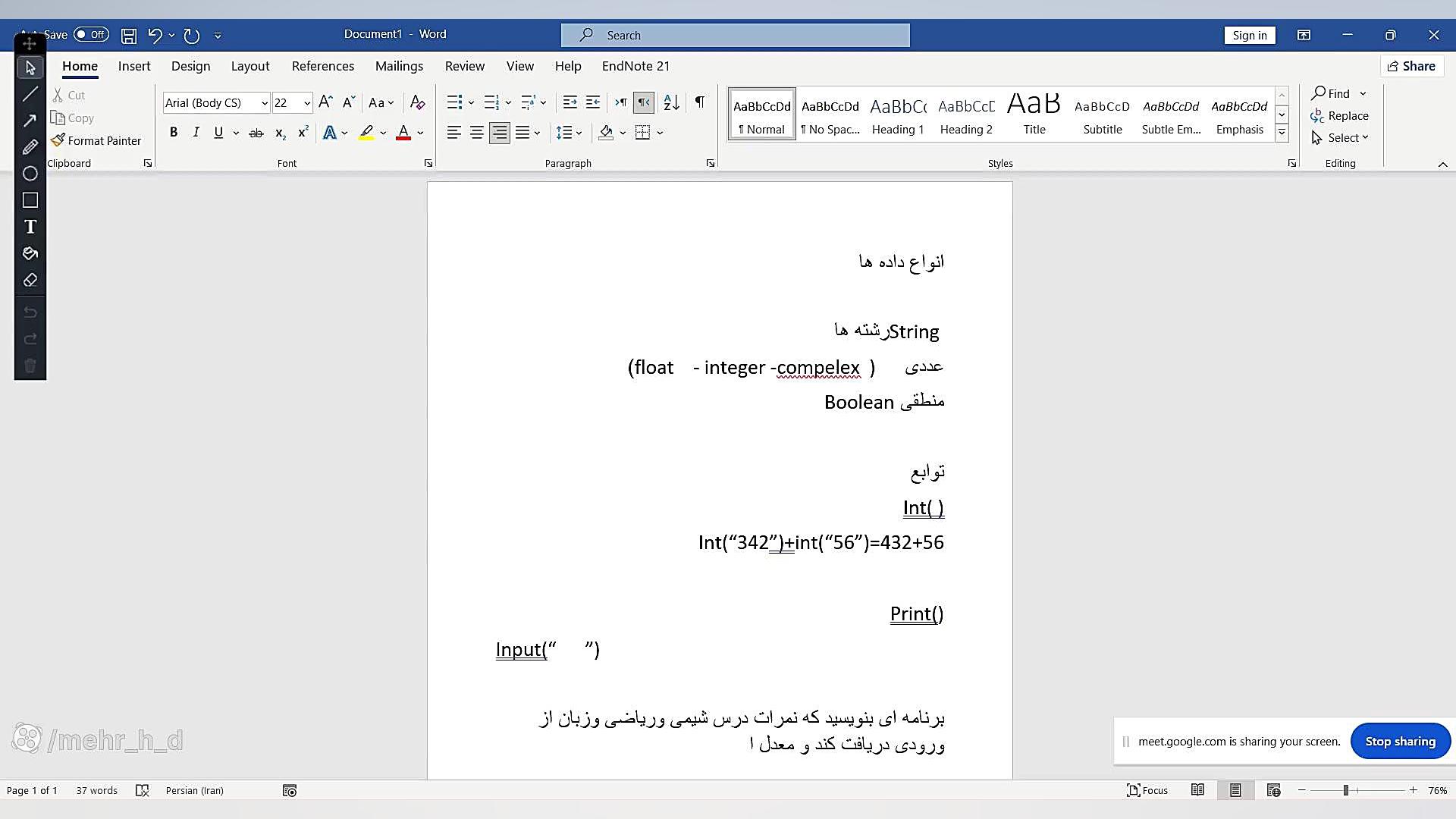This screenshot has width=1456, height=819.
Task: Apply Heading 1 style
Action: 898,115
